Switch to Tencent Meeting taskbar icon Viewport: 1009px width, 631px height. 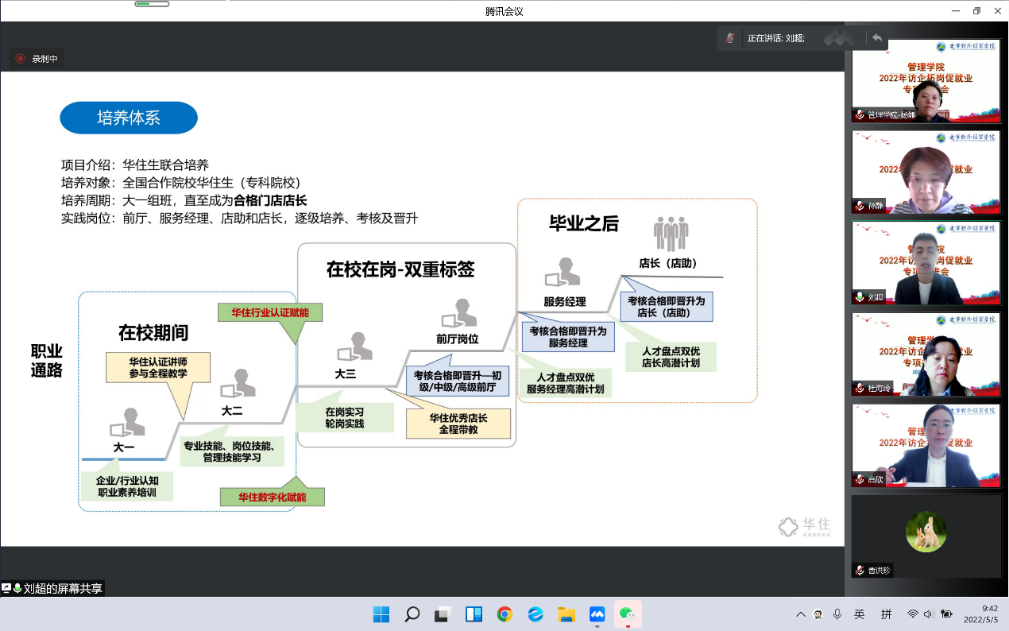pyautogui.click(x=597, y=614)
